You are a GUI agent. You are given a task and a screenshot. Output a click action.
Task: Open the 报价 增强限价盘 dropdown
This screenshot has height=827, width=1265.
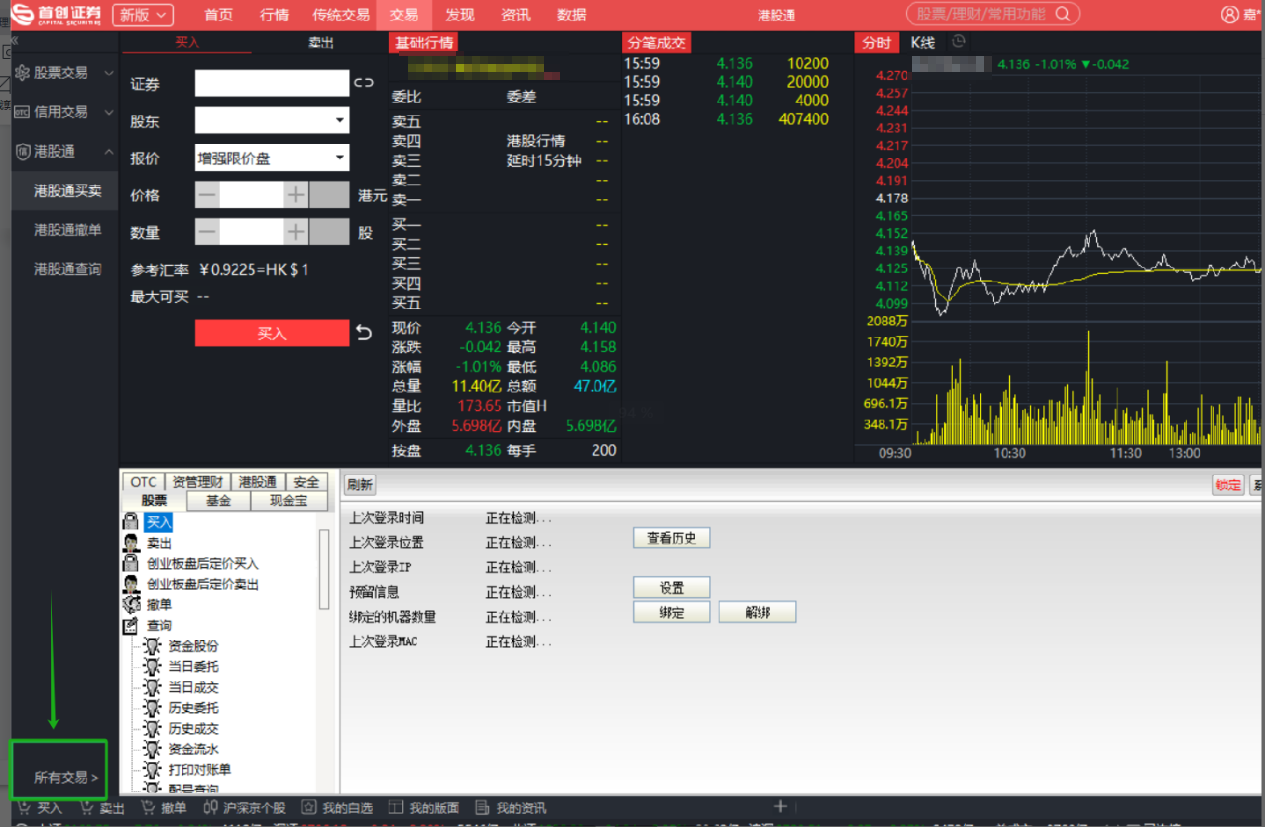click(339, 158)
